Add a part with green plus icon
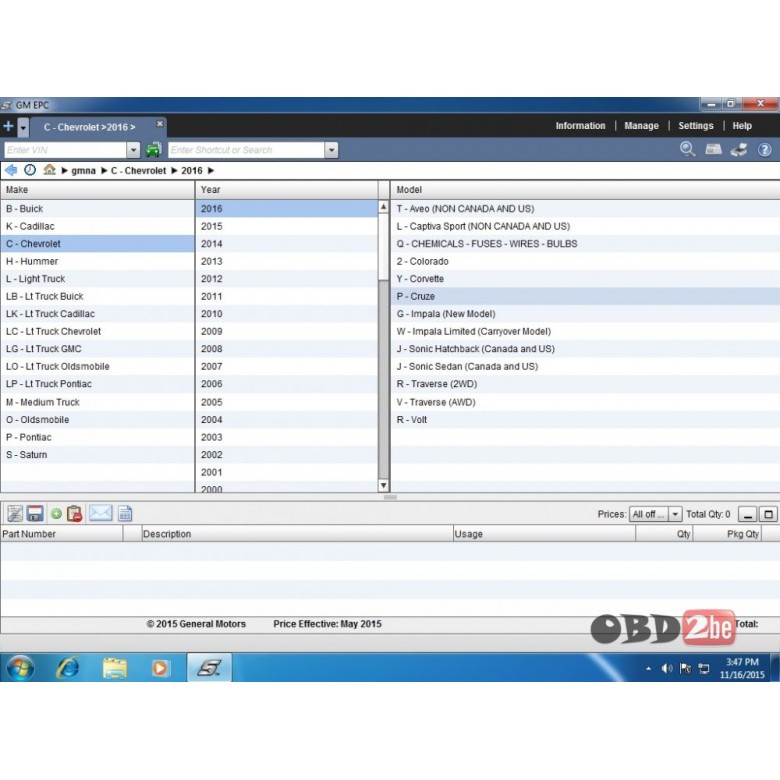Image resolution: width=780 pixels, height=780 pixels. (56, 513)
